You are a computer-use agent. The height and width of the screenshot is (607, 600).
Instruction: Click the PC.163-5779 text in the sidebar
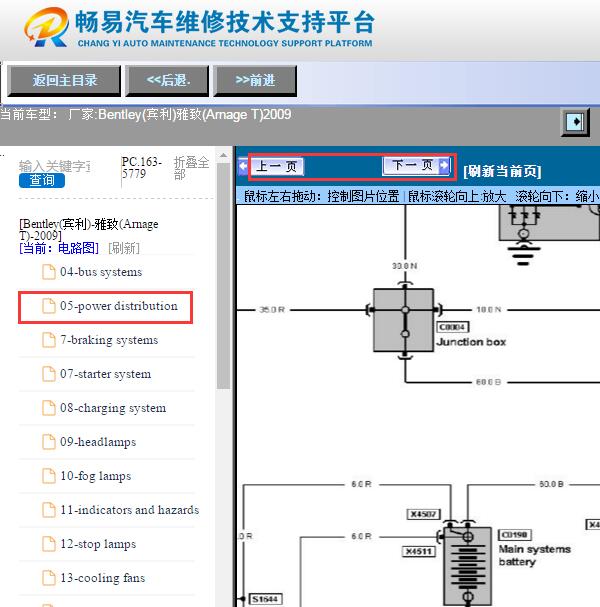coord(142,168)
